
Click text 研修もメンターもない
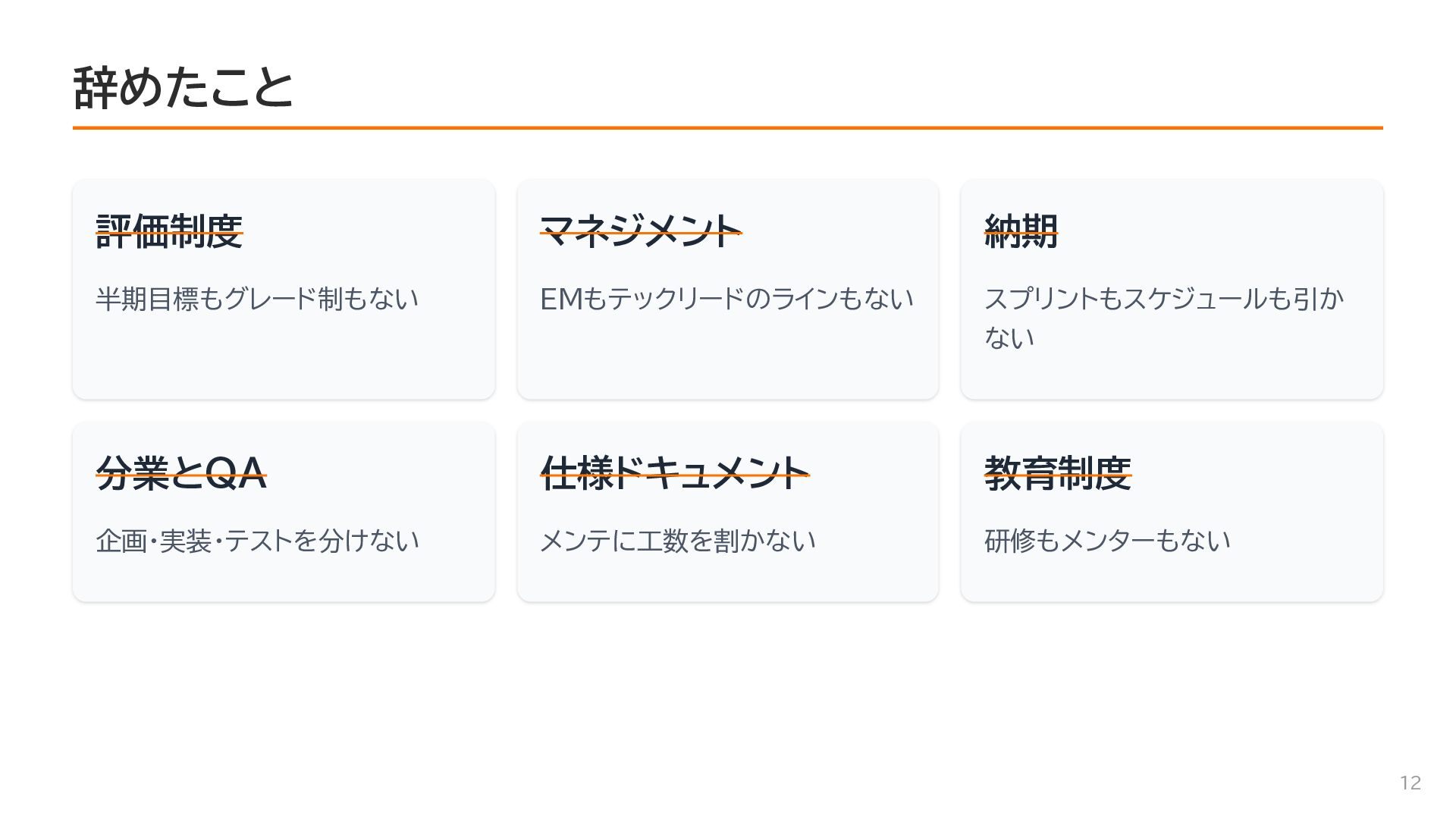[x=1107, y=541]
